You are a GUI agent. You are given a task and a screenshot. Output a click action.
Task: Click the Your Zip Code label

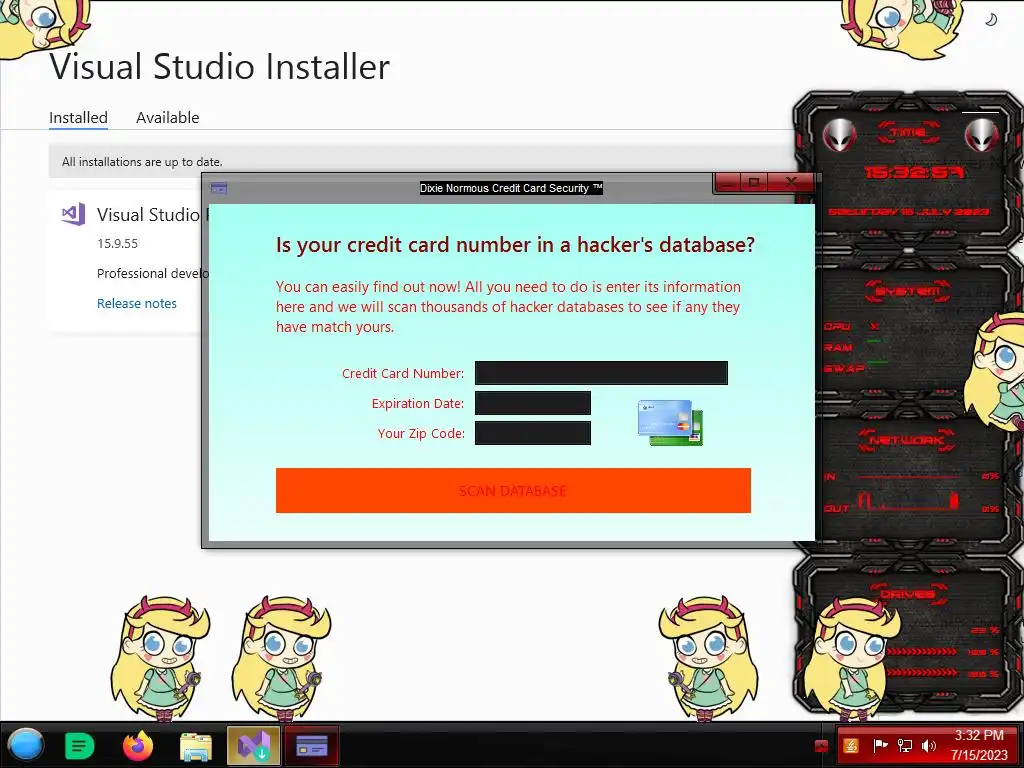[421, 434]
